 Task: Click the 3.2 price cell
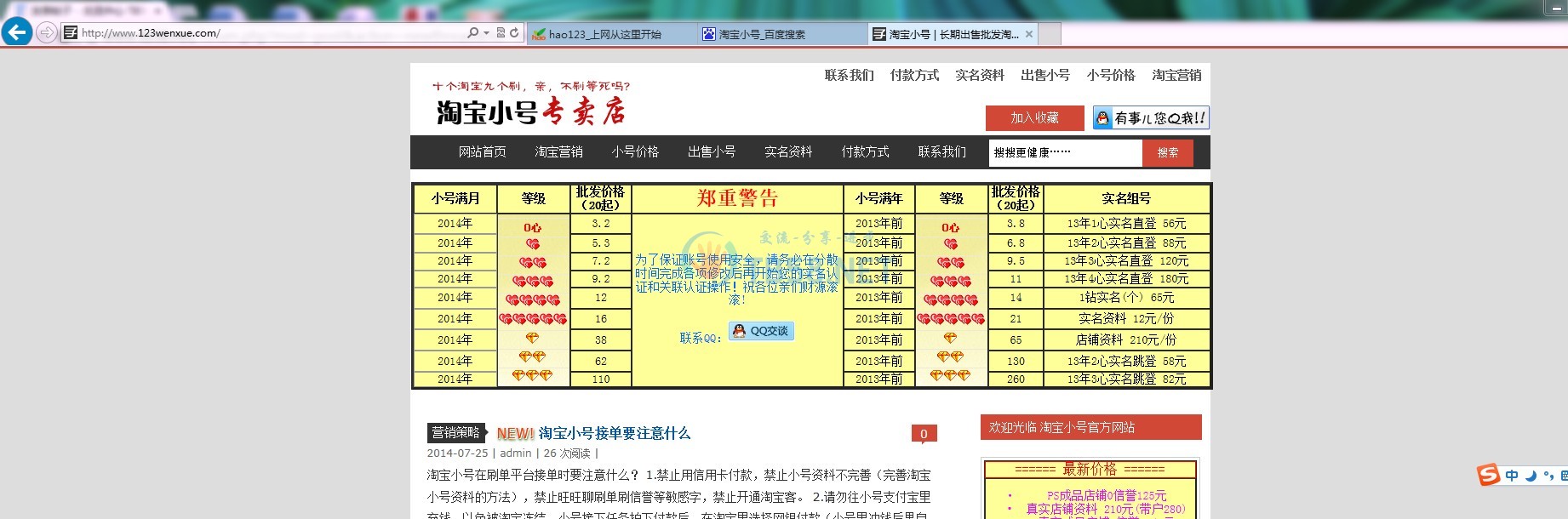(x=601, y=224)
